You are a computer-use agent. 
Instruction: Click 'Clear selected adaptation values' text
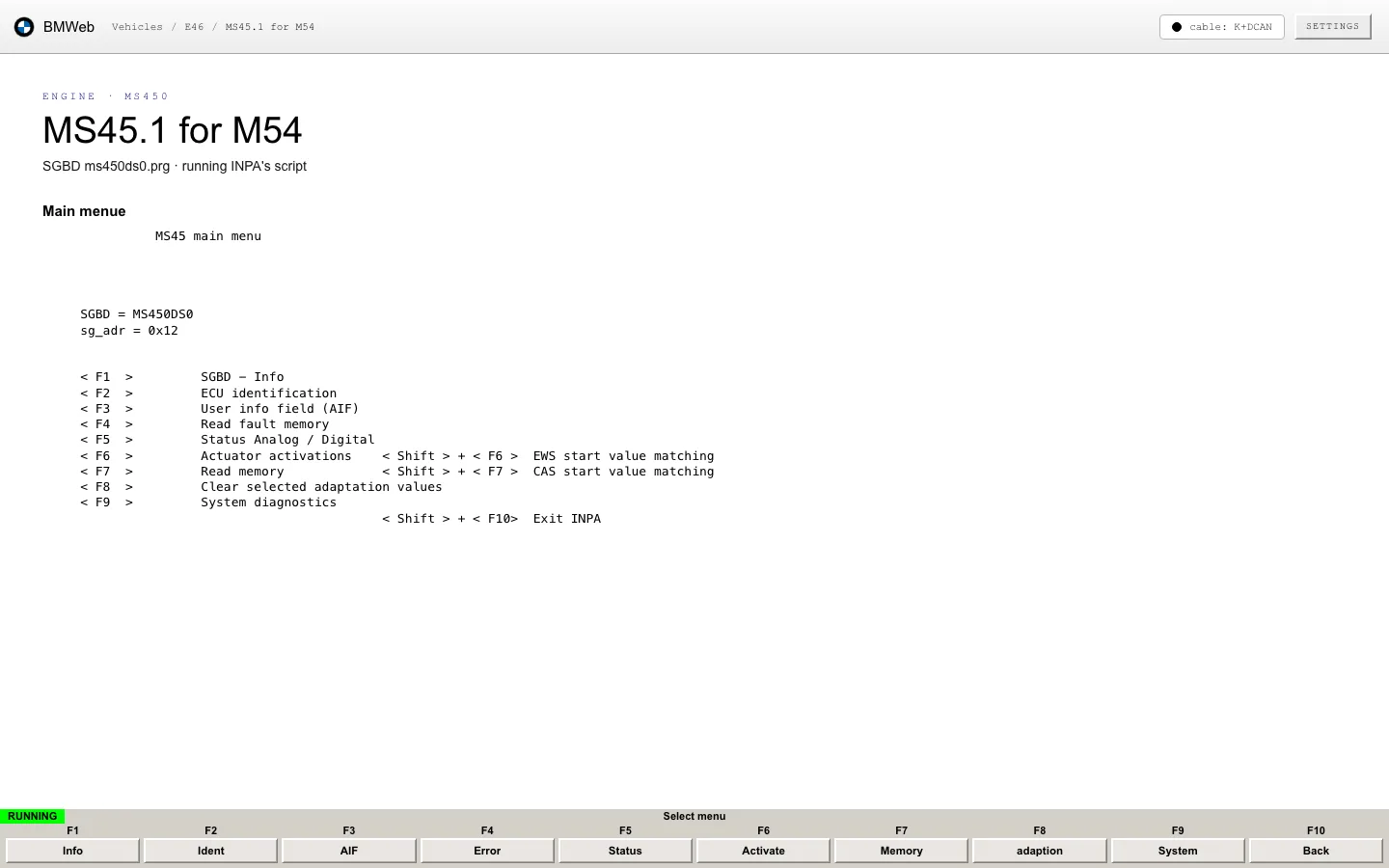pos(321,487)
